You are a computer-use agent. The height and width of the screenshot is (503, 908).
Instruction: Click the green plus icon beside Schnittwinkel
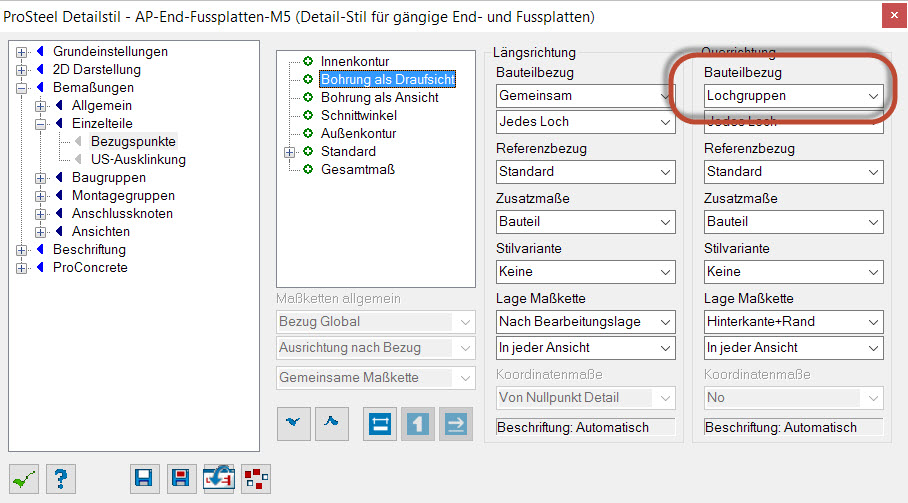pos(308,115)
